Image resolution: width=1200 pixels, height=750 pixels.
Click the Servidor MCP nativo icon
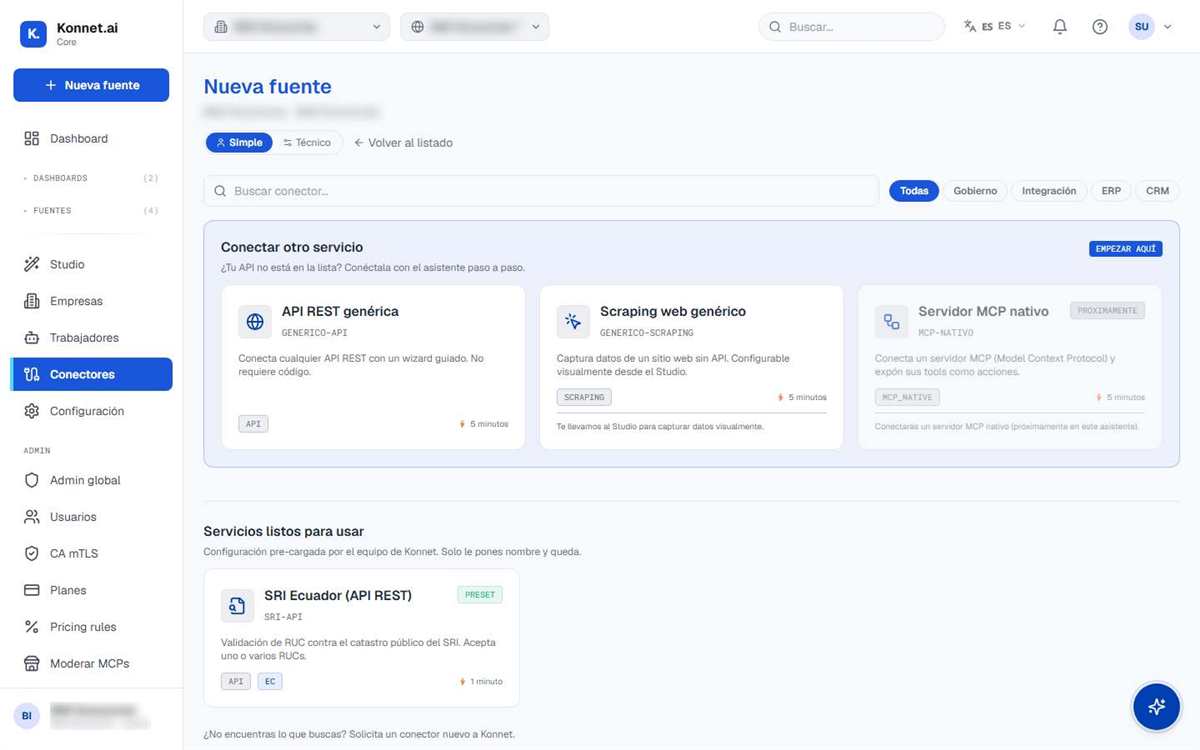(891, 322)
